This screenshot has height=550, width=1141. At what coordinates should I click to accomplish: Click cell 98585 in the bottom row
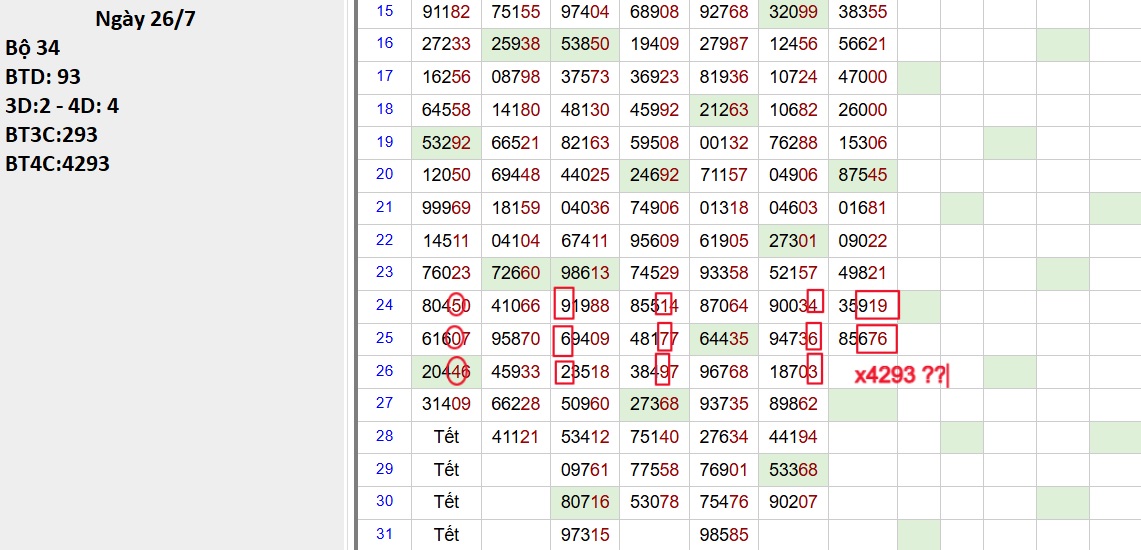tap(724, 535)
